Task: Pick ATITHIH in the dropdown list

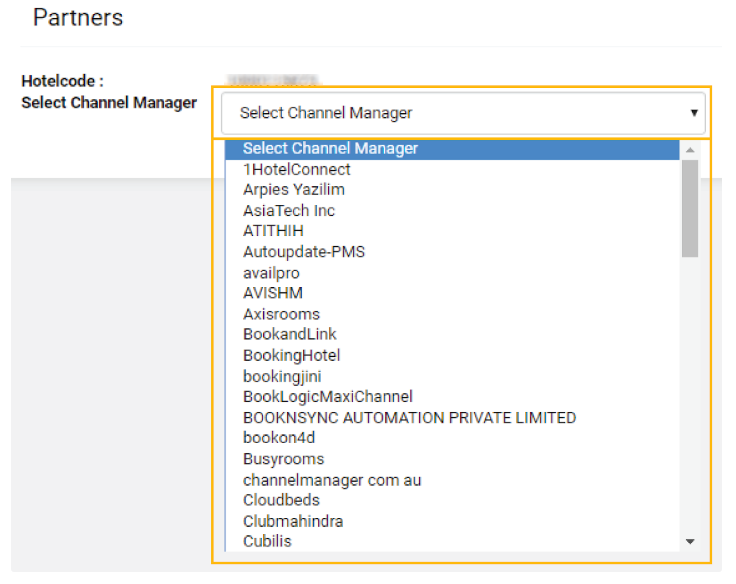Action: coord(452,231)
